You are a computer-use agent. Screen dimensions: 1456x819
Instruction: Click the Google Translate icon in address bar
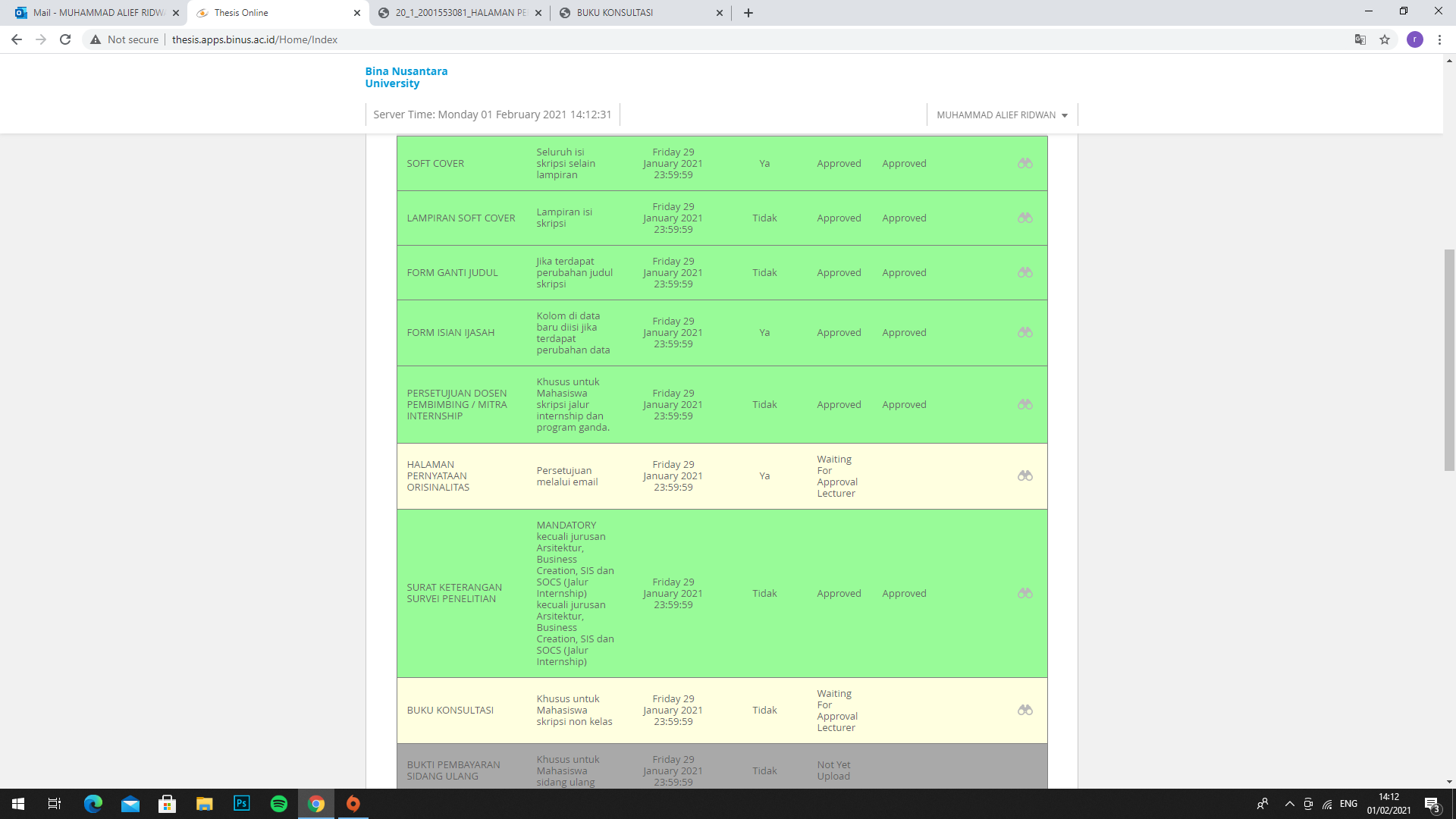click(1360, 39)
